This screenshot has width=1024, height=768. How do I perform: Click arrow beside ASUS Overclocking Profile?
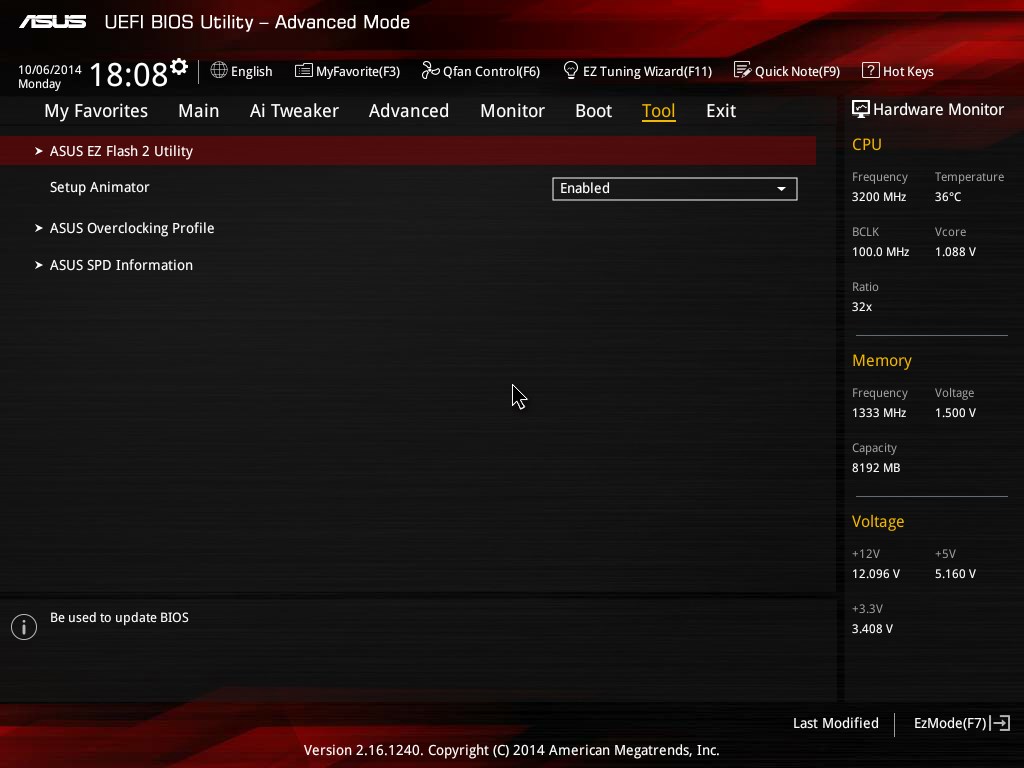39,228
